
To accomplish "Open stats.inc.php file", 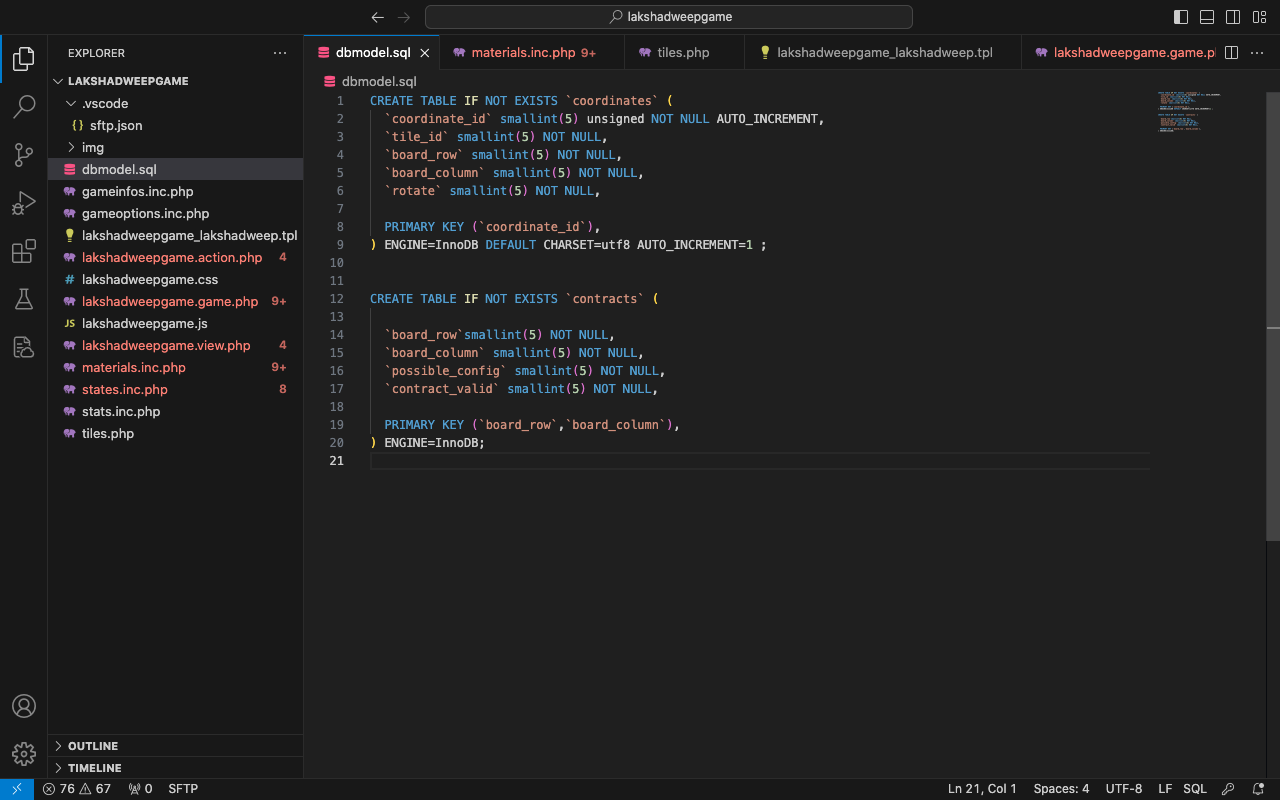I will pos(175,411).
